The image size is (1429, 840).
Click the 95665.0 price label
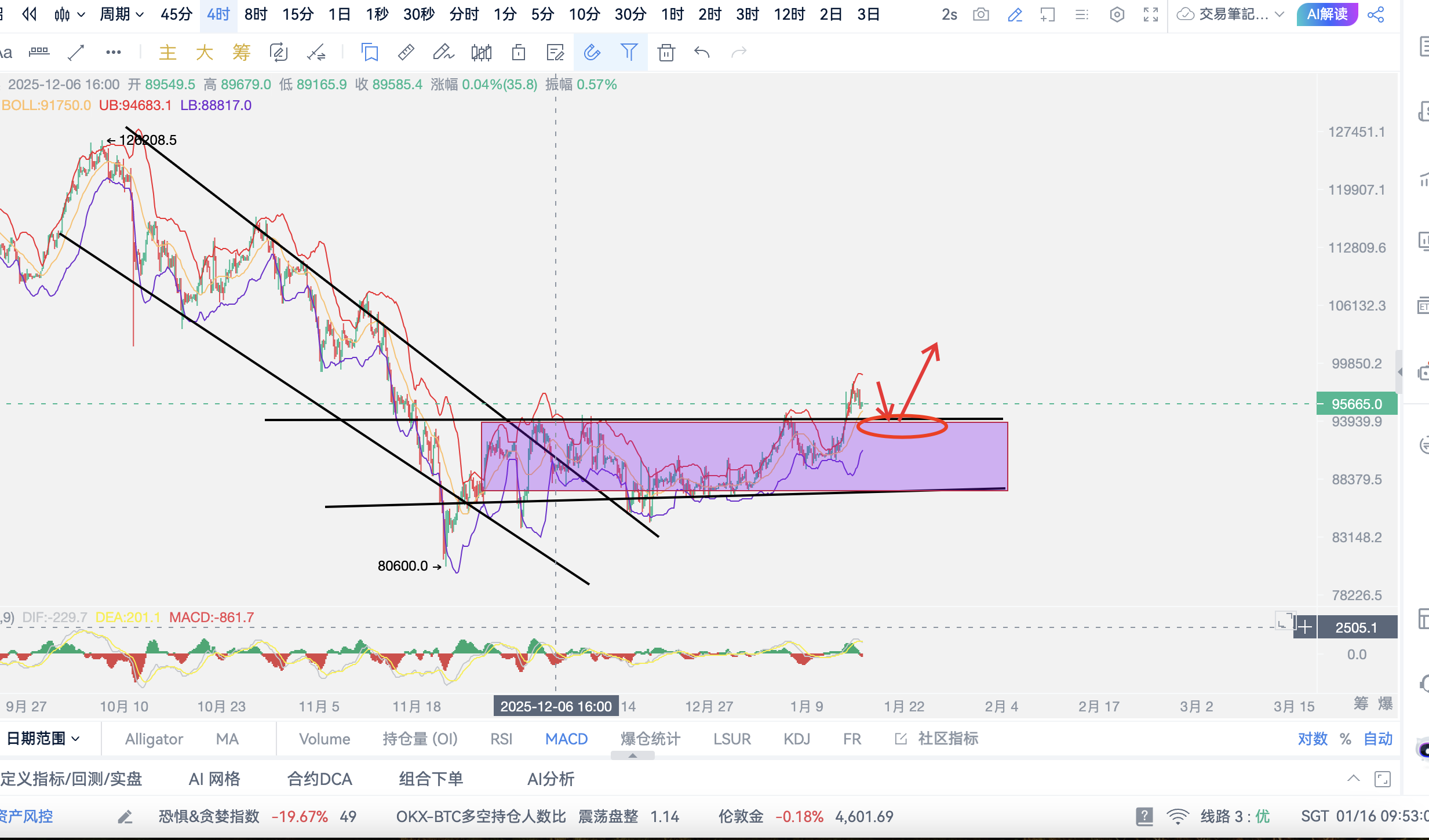point(1356,404)
